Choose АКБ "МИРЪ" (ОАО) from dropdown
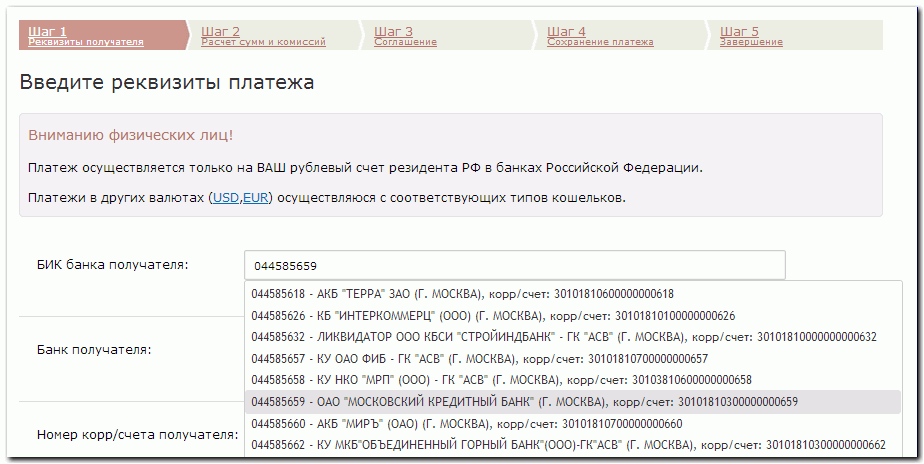924x464 pixels. click(466, 424)
